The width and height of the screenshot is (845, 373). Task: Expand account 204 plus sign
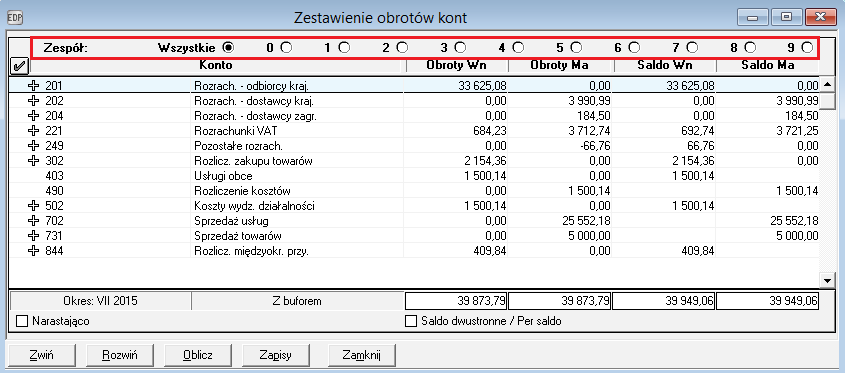coord(33,115)
